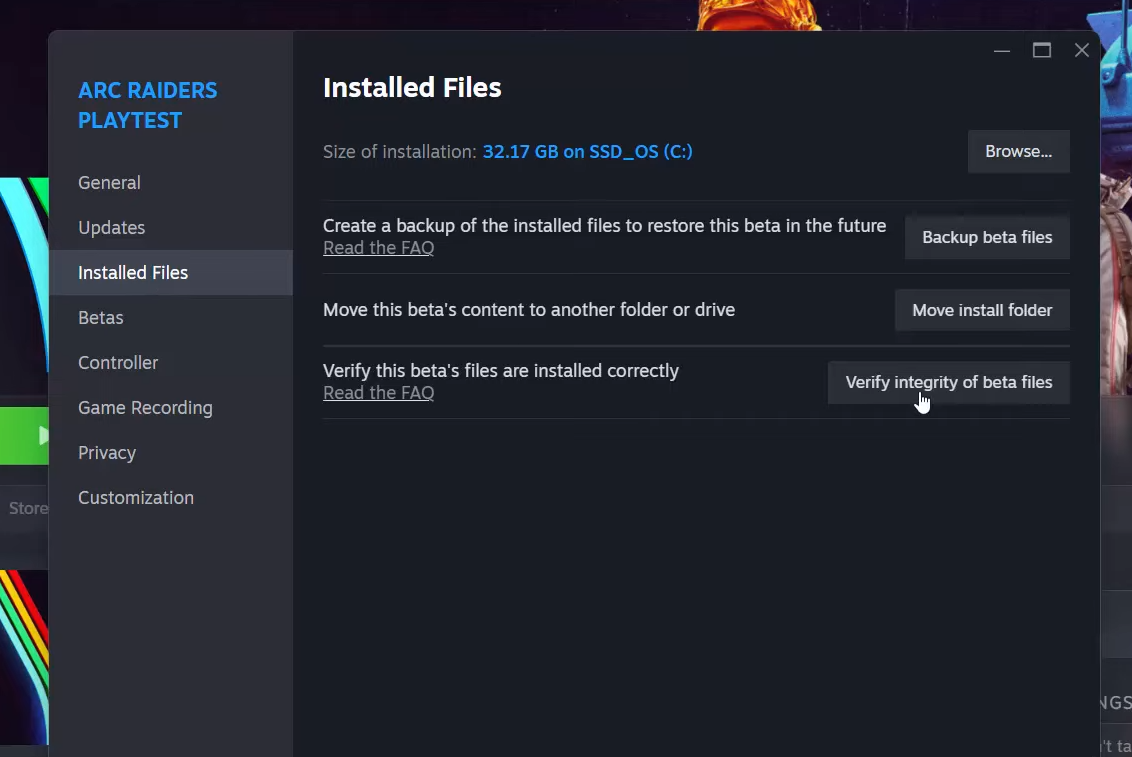Show the Game Recording settings
The image size is (1132, 757).
[x=145, y=408]
